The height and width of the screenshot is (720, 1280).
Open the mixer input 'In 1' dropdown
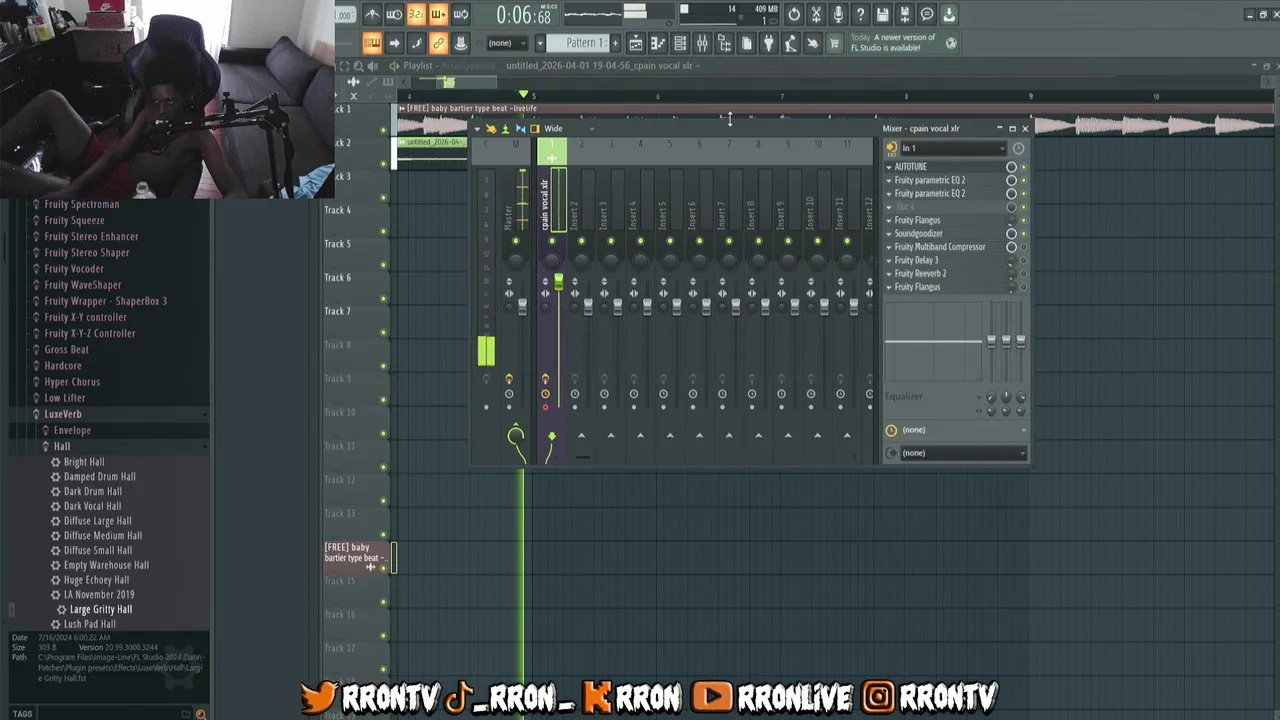(954, 148)
